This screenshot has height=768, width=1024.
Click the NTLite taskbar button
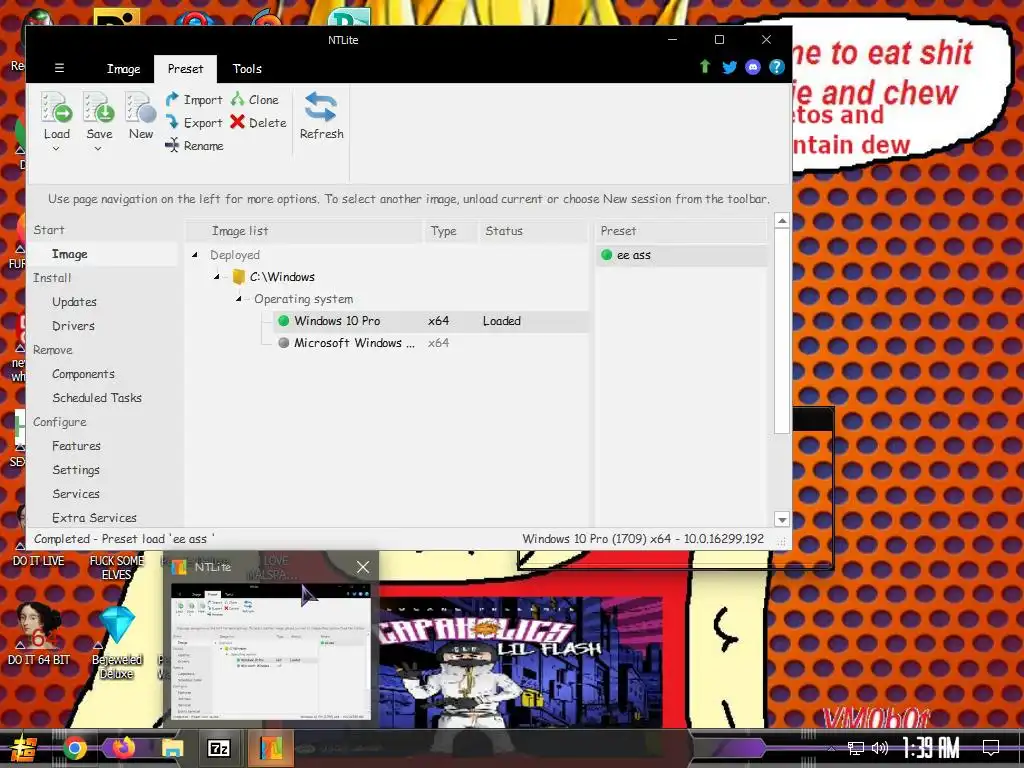point(270,748)
